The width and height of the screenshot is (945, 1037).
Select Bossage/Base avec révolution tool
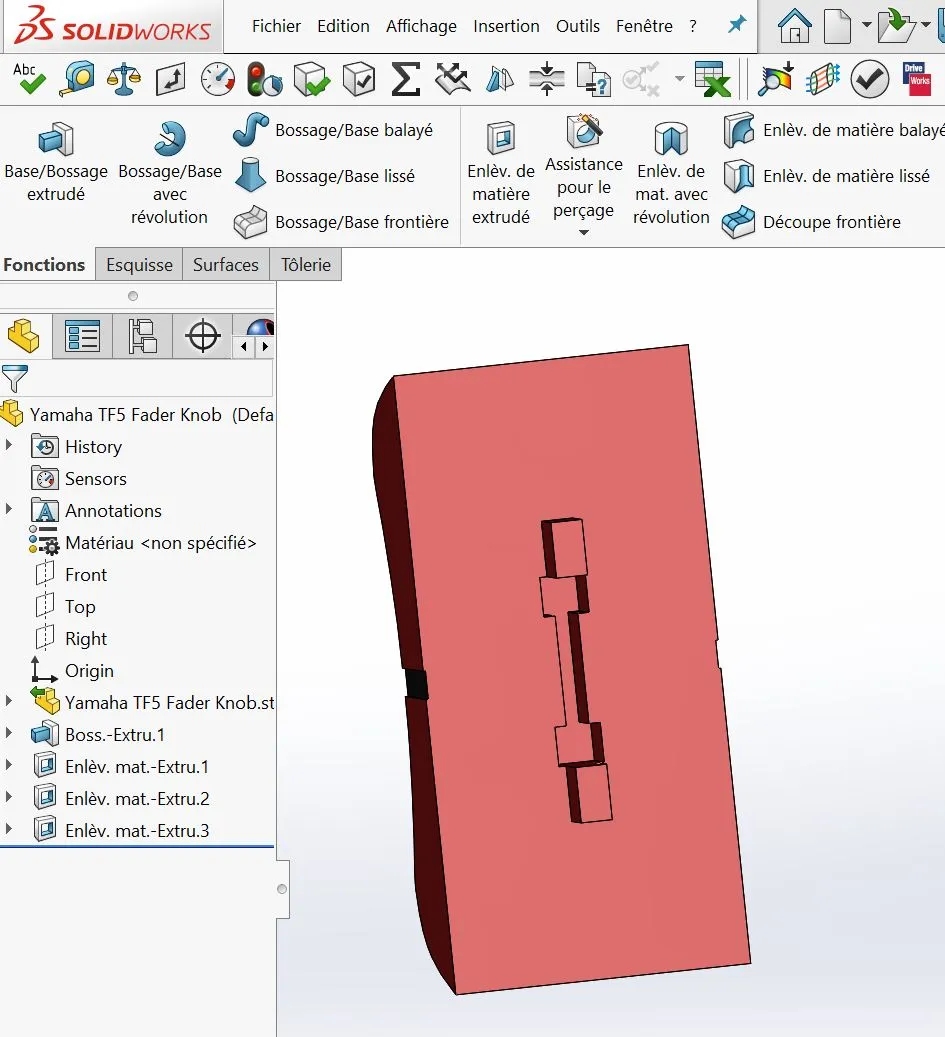170,174
